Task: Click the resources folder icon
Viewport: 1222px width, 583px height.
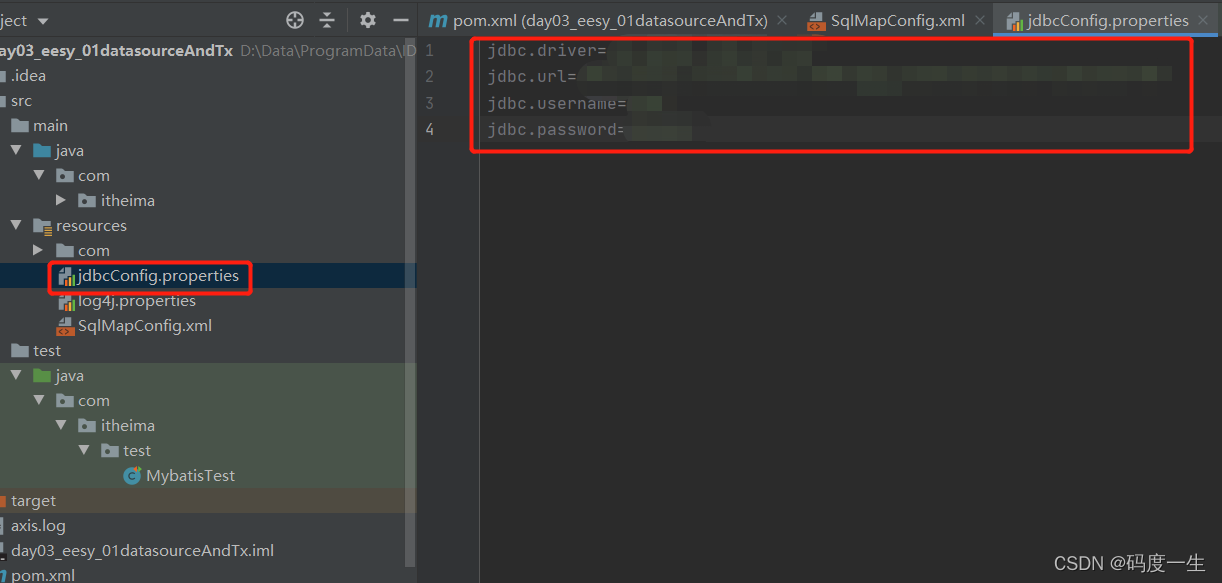Action: tap(42, 226)
